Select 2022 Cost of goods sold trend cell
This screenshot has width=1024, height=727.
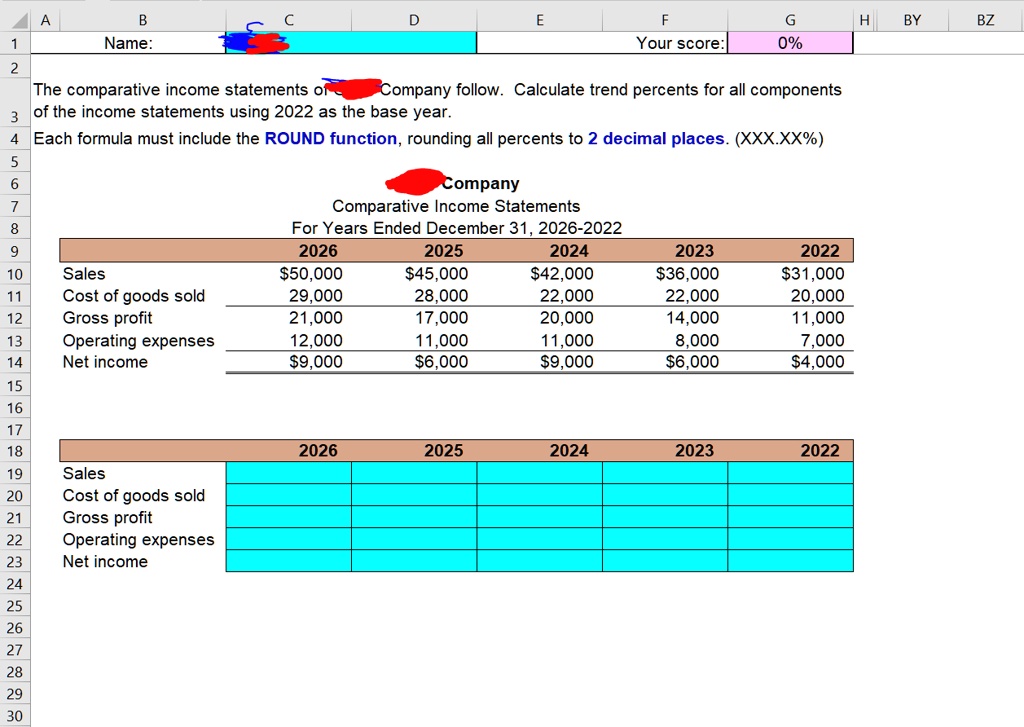point(790,495)
